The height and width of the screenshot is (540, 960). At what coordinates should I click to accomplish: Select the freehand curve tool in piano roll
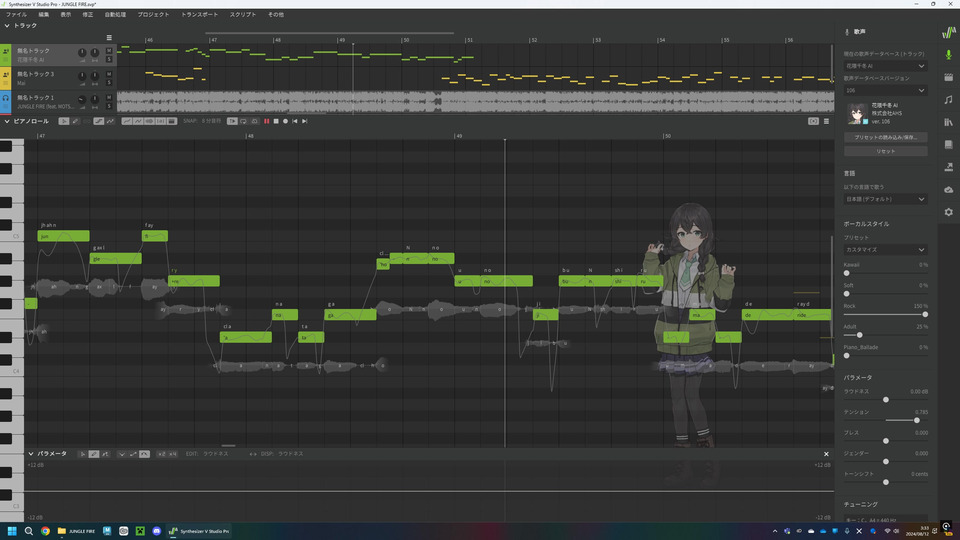(110, 121)
